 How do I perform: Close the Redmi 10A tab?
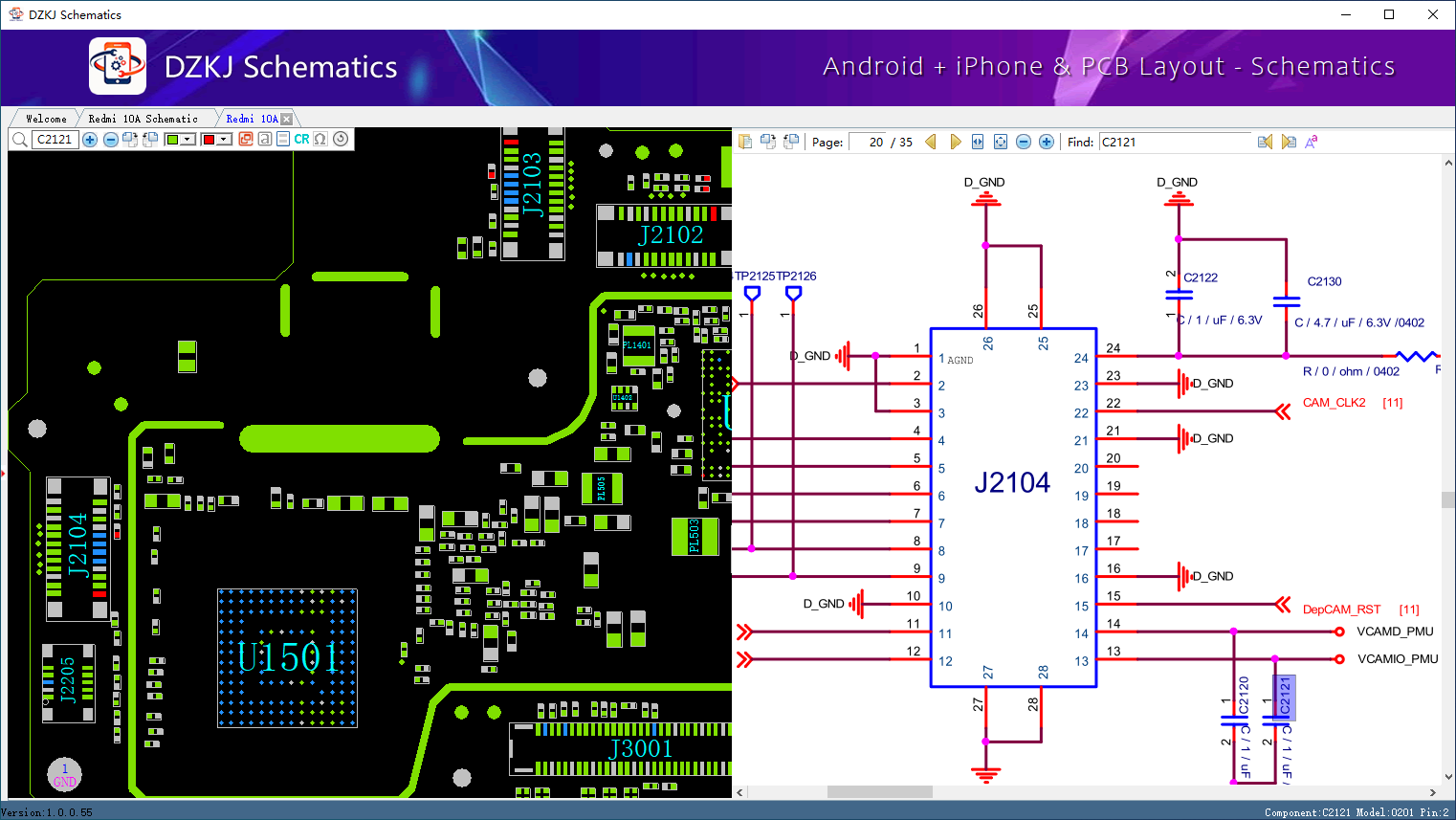point(286,119)
